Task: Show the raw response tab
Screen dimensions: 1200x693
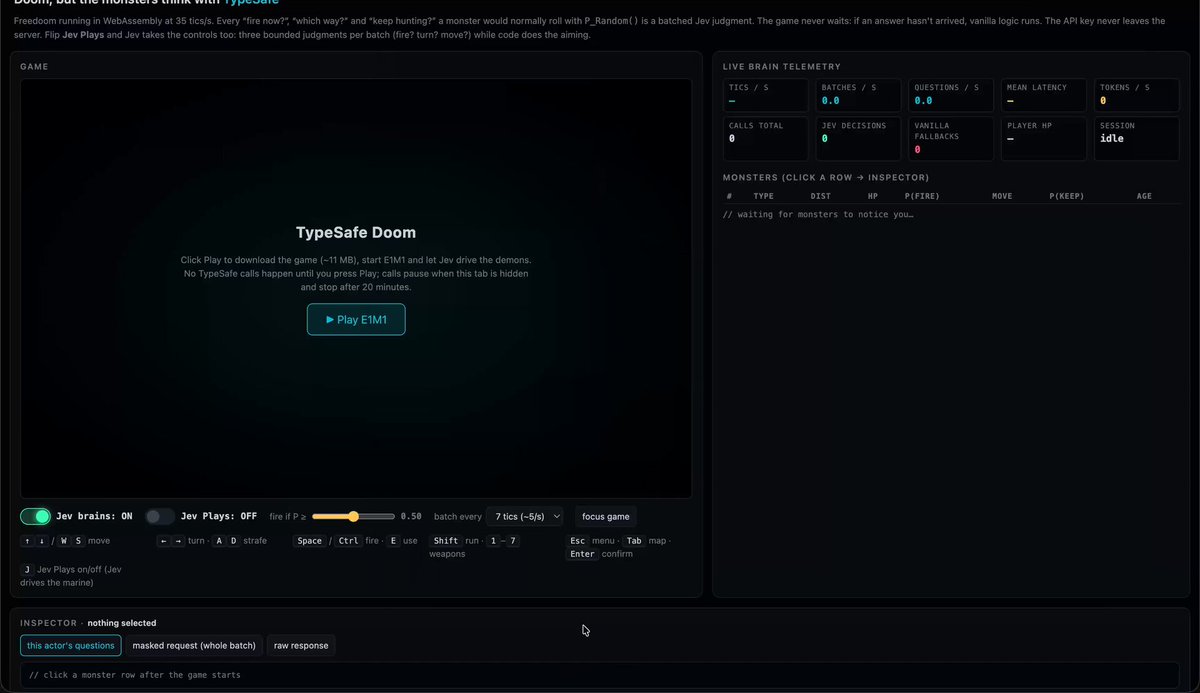Action: 301,645
